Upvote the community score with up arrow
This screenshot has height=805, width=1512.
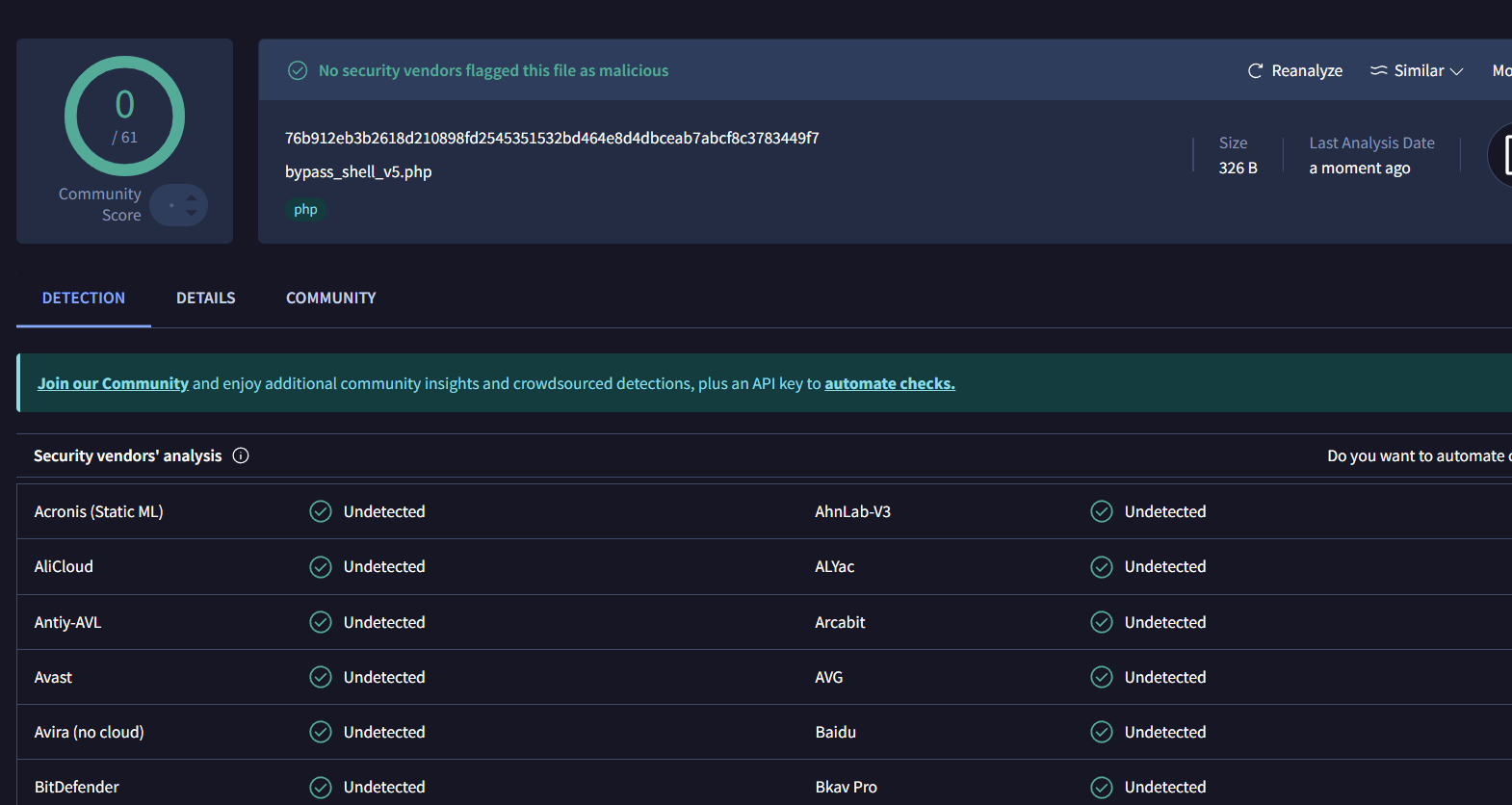click(x=192, y=197)
